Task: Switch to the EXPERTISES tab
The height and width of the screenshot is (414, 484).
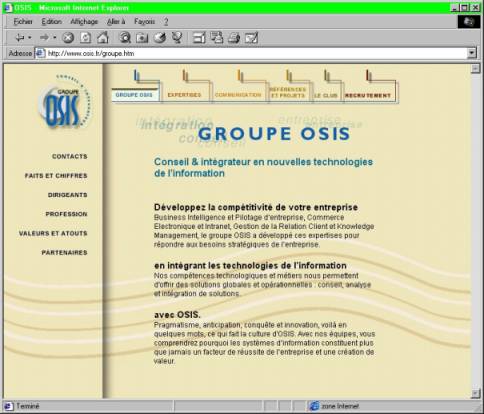Action: click(x=184, y=95)
